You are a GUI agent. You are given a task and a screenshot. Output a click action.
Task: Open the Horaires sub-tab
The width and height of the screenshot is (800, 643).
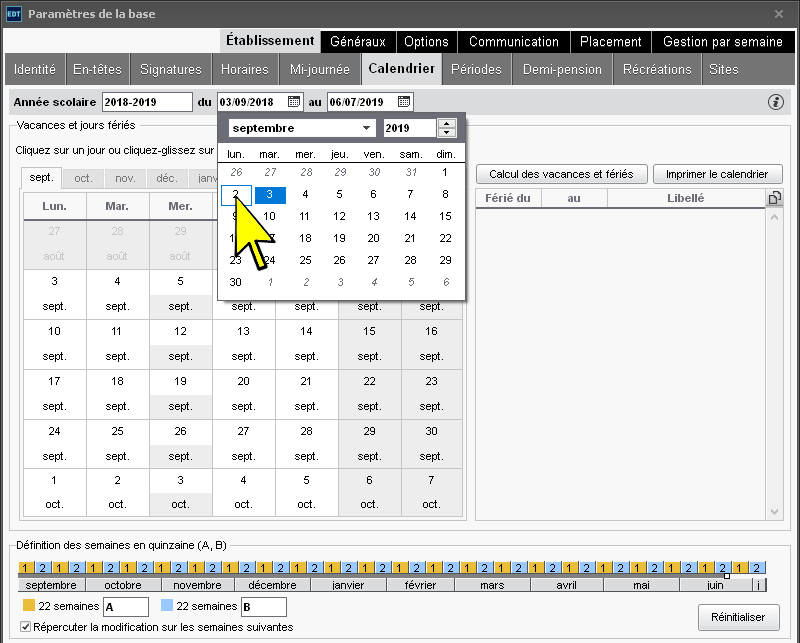[x=245, y=69]
